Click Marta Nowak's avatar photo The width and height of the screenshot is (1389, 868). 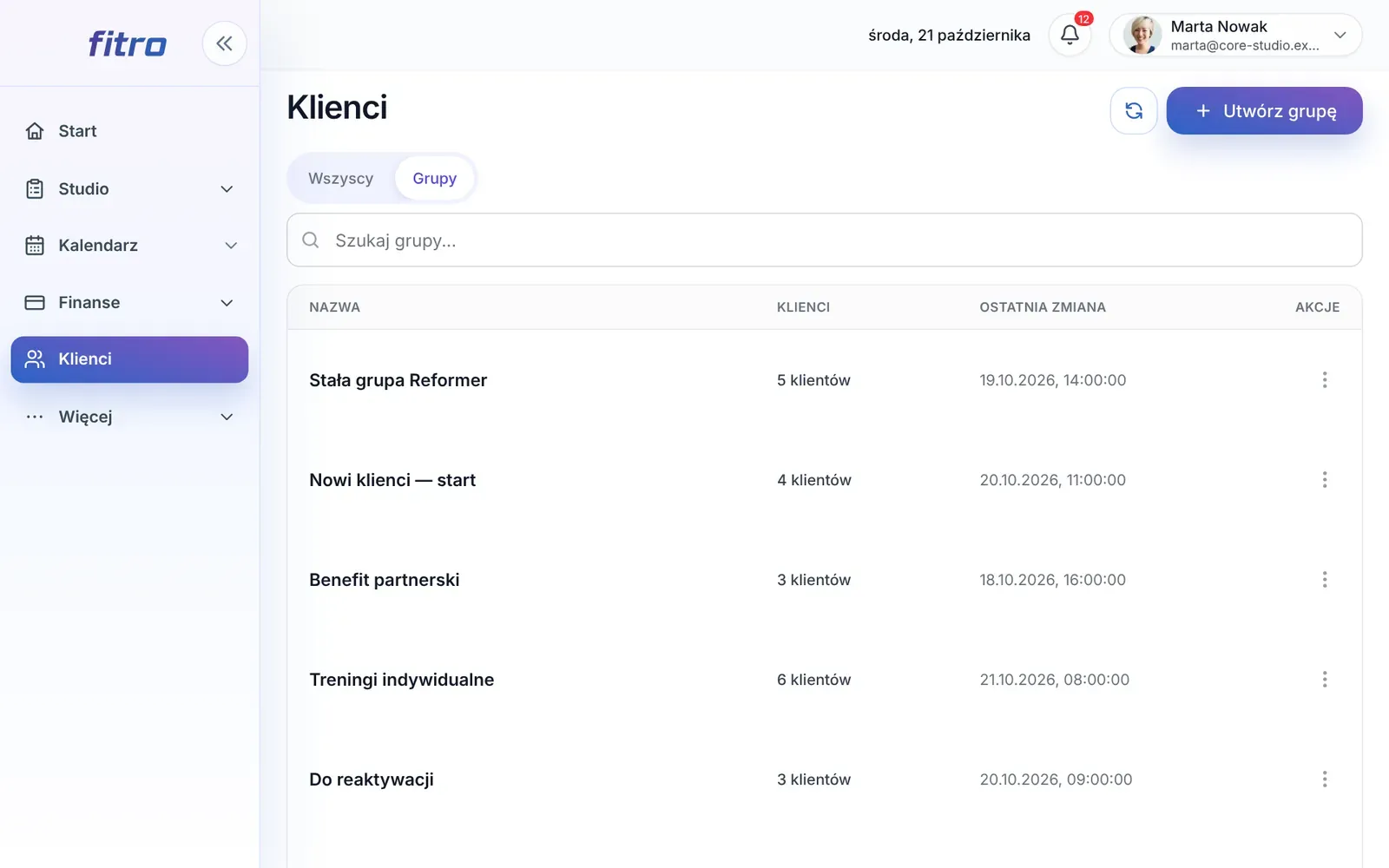click(1142, 35)
